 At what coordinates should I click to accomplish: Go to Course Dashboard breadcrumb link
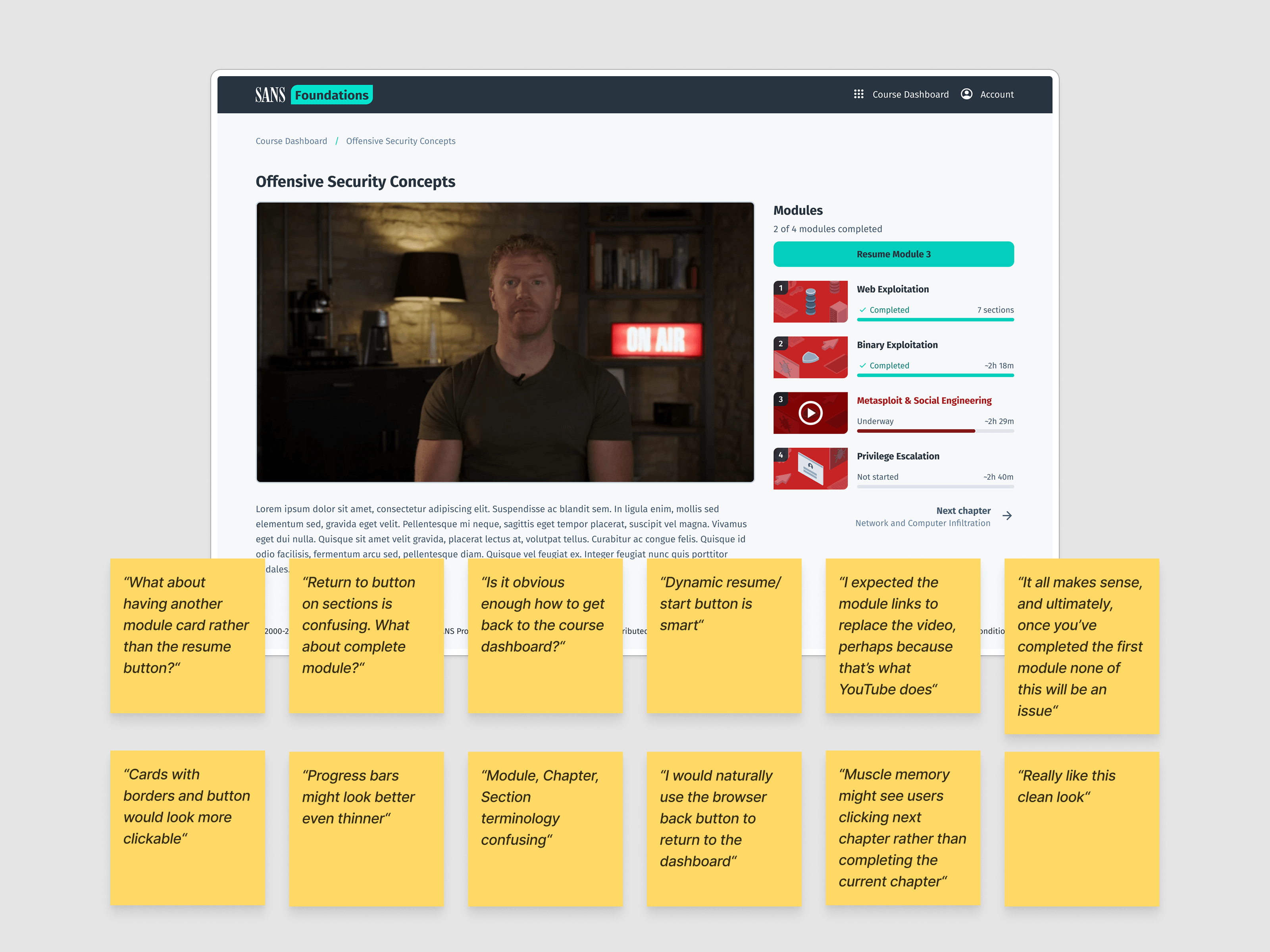[x=291, y=141]
